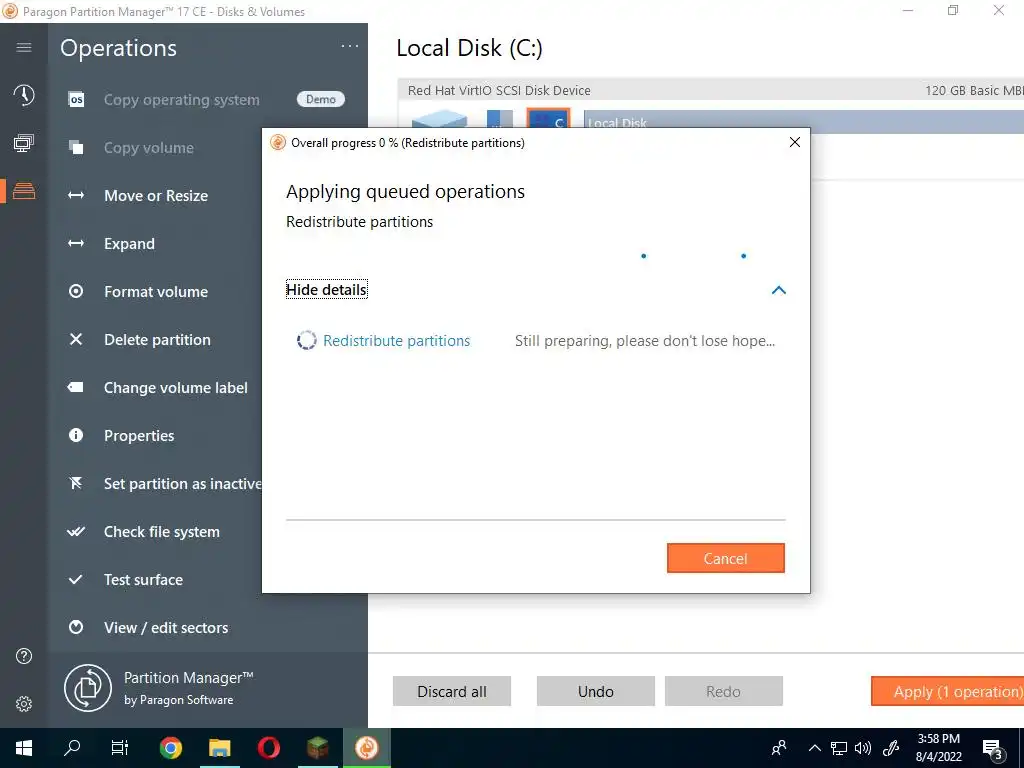The height and width of the screenshot is (768, 1024).
Task: Select Test surface operation
Action: (144, 579)
